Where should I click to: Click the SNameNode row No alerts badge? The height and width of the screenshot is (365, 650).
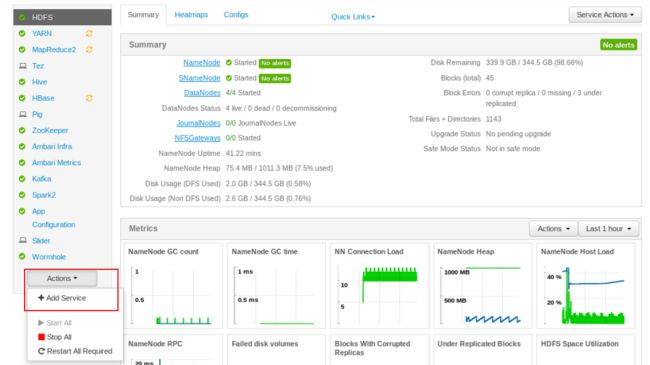tap(275, 78)
